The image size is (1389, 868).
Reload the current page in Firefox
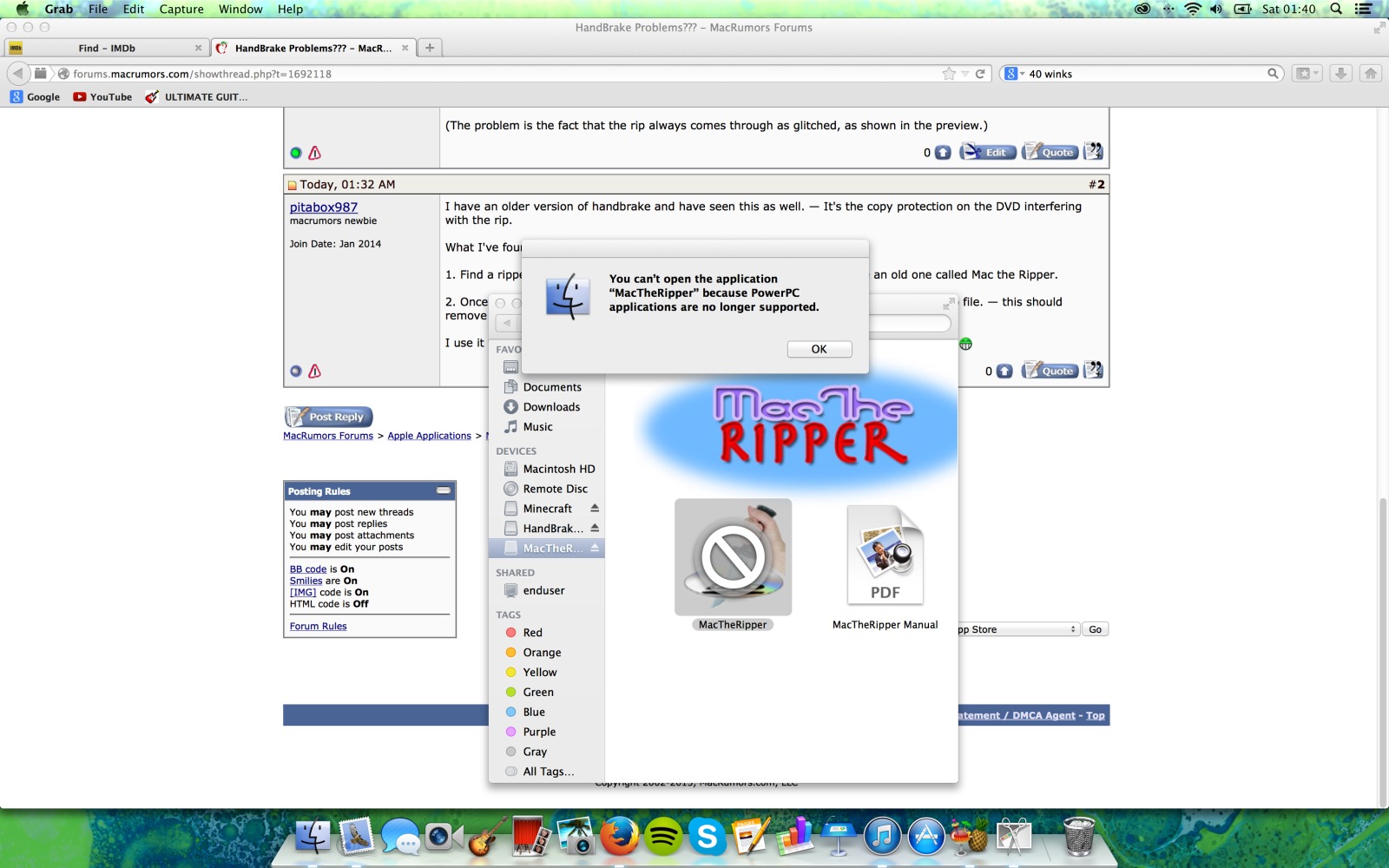(980, 74)
